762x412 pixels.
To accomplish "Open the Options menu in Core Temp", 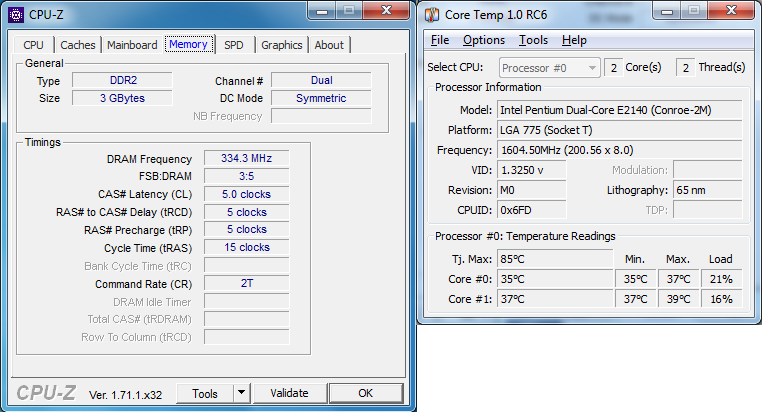I will pos(484,40).
